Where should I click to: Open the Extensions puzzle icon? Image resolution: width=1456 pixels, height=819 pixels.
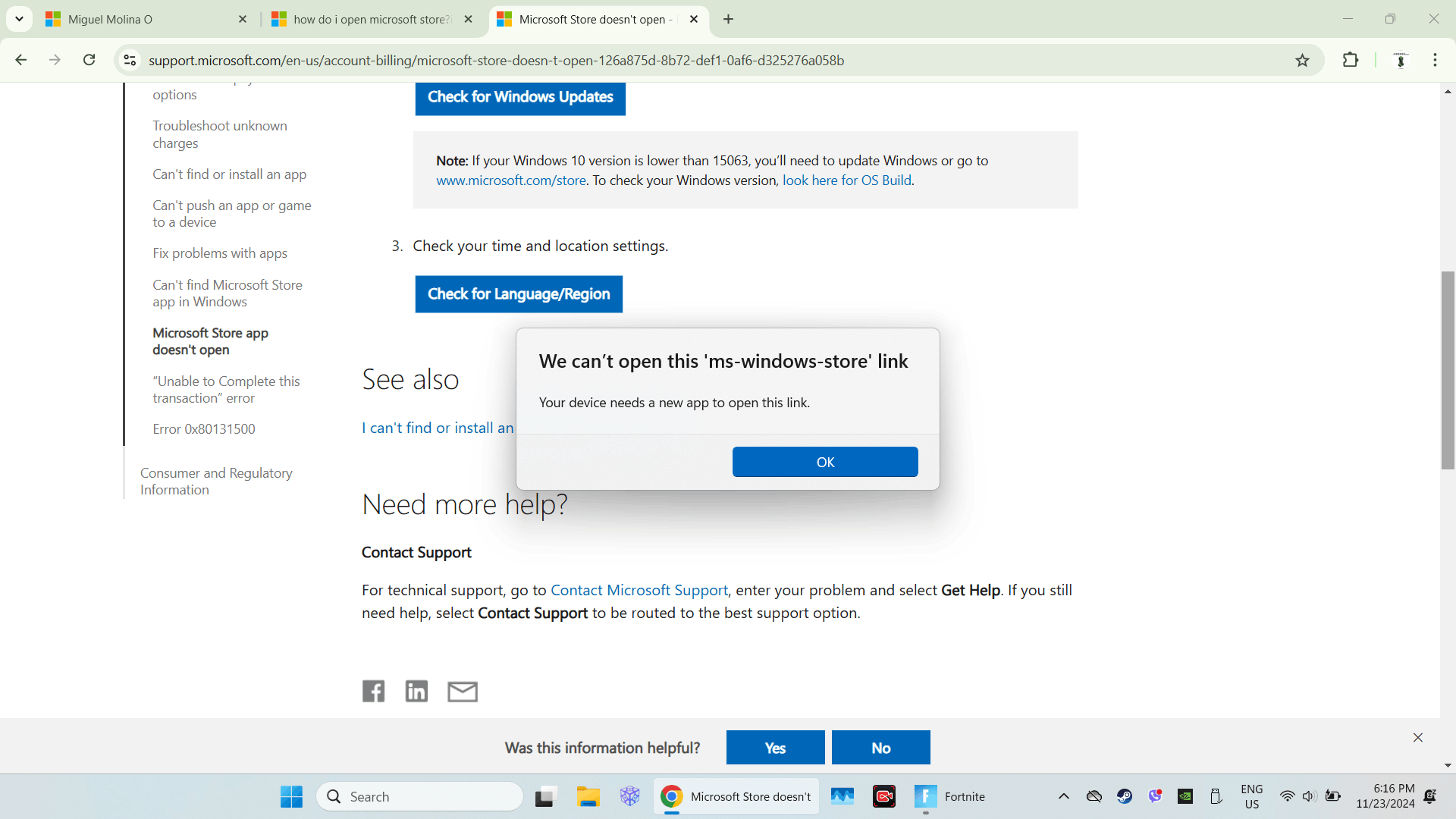pos(1350,61)
